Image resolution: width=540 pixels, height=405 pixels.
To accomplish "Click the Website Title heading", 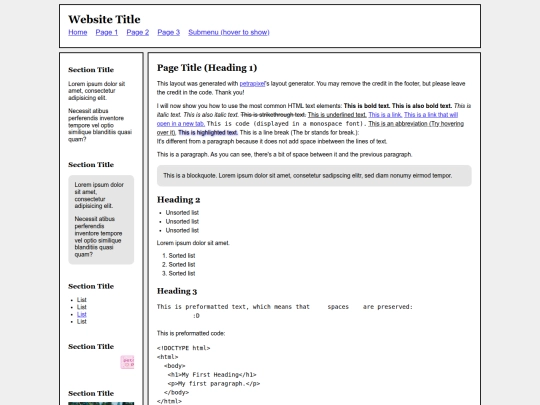I will click(104, 19).
